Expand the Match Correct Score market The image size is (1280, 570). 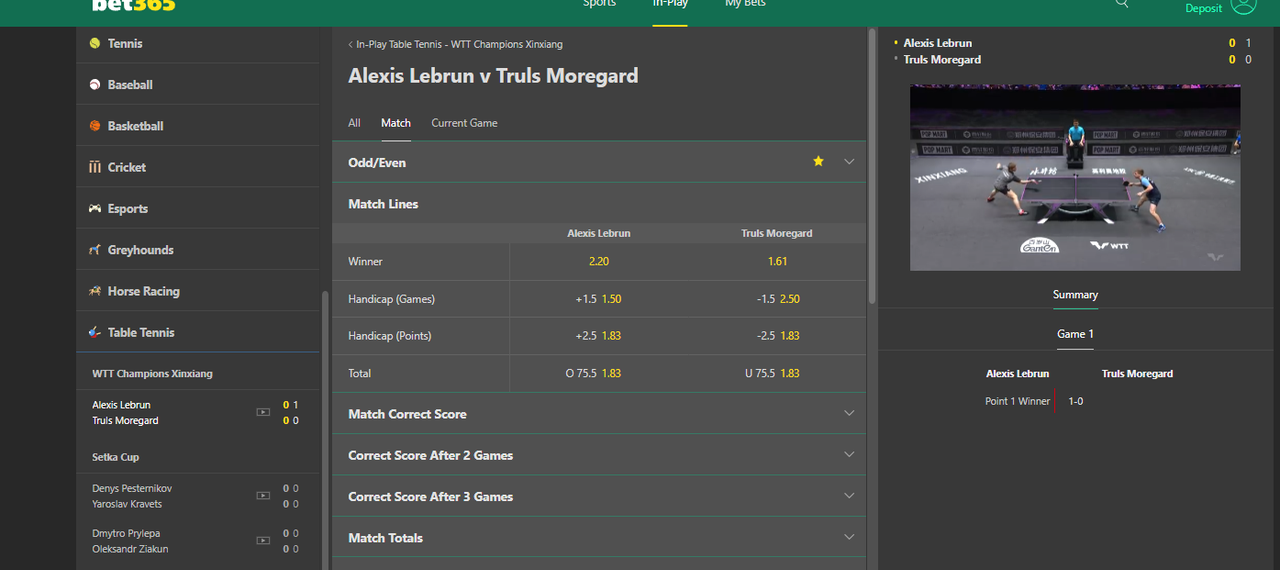pos(599,414)
